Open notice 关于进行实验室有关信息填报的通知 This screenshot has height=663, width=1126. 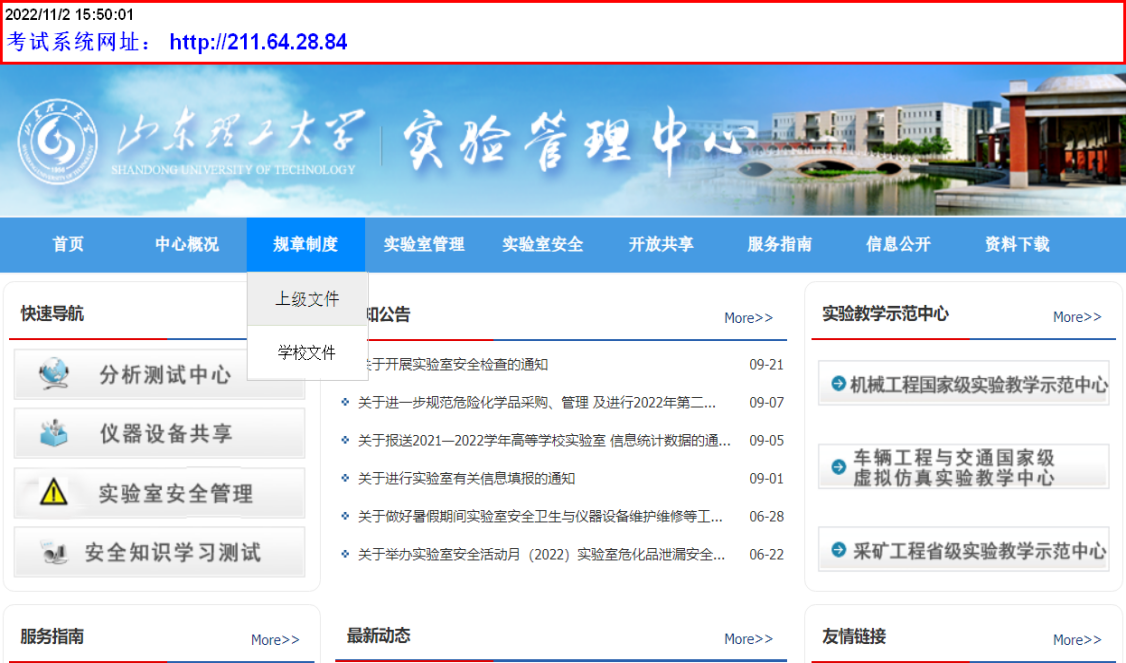point(466,479)
